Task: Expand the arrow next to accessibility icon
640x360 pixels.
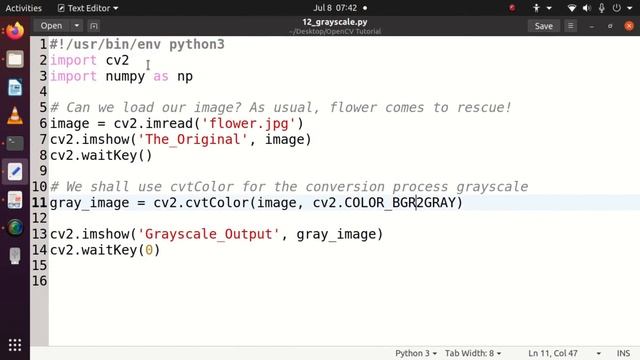Action: click(549, 8)
